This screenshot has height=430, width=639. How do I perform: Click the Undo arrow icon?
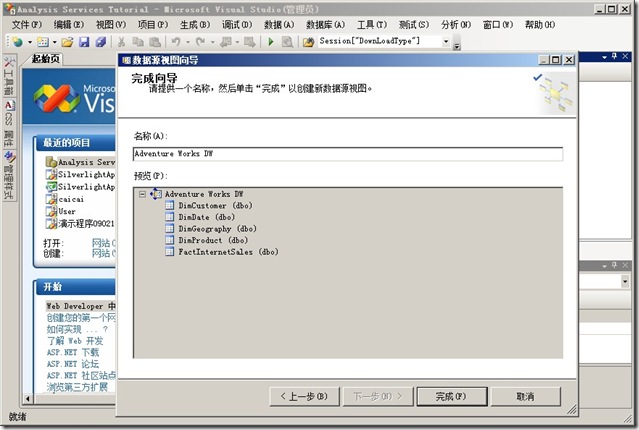176,42
